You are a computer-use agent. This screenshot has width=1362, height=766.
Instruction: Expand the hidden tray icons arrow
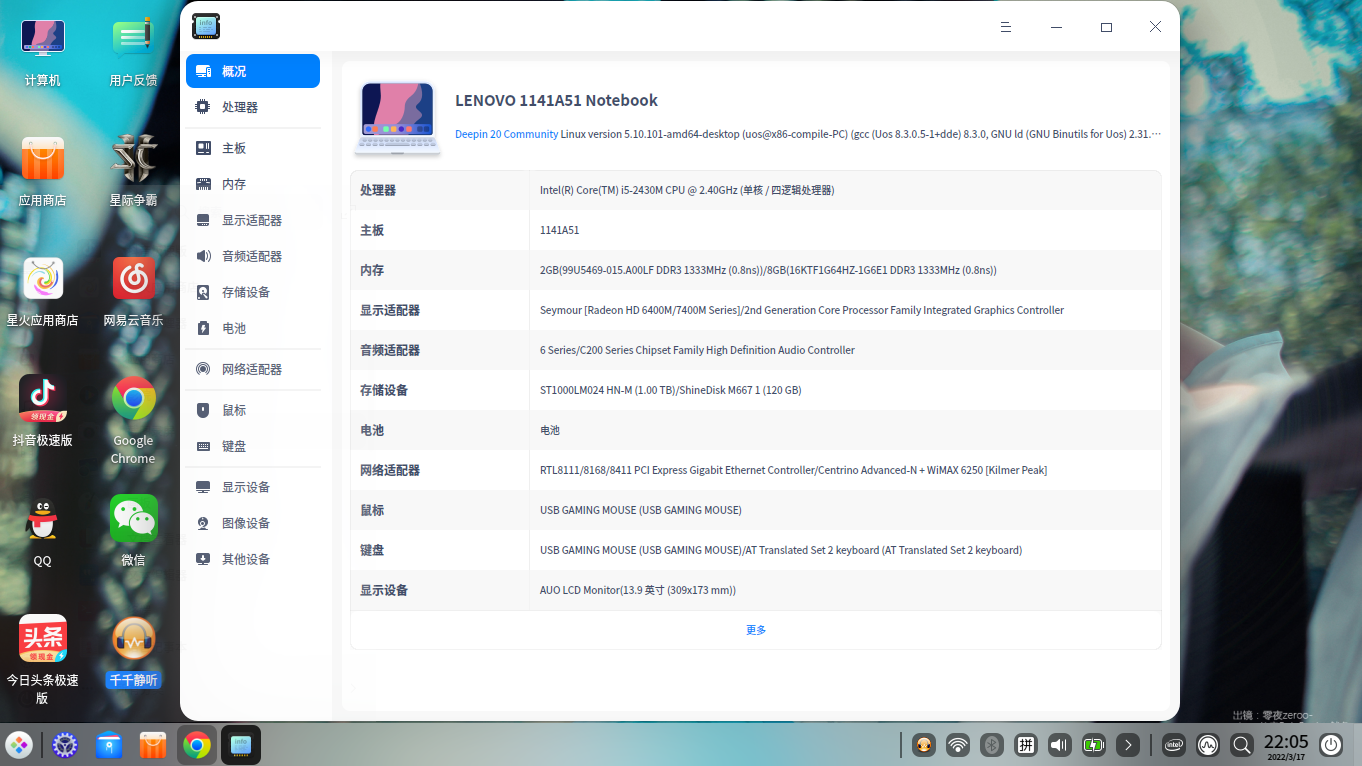click(x=1126, y=745)
